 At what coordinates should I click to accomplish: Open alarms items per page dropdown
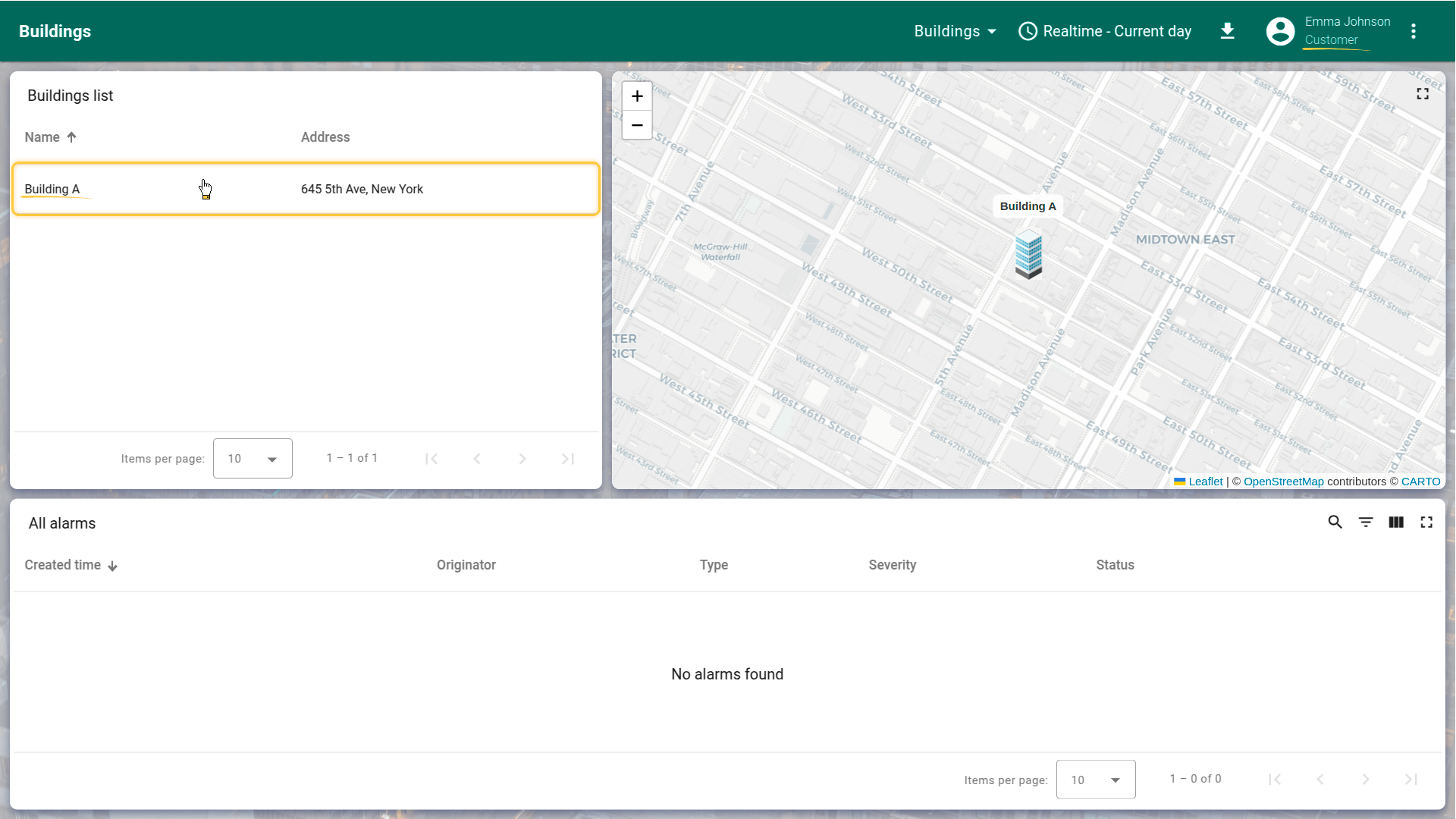[x=1095, y=780]
